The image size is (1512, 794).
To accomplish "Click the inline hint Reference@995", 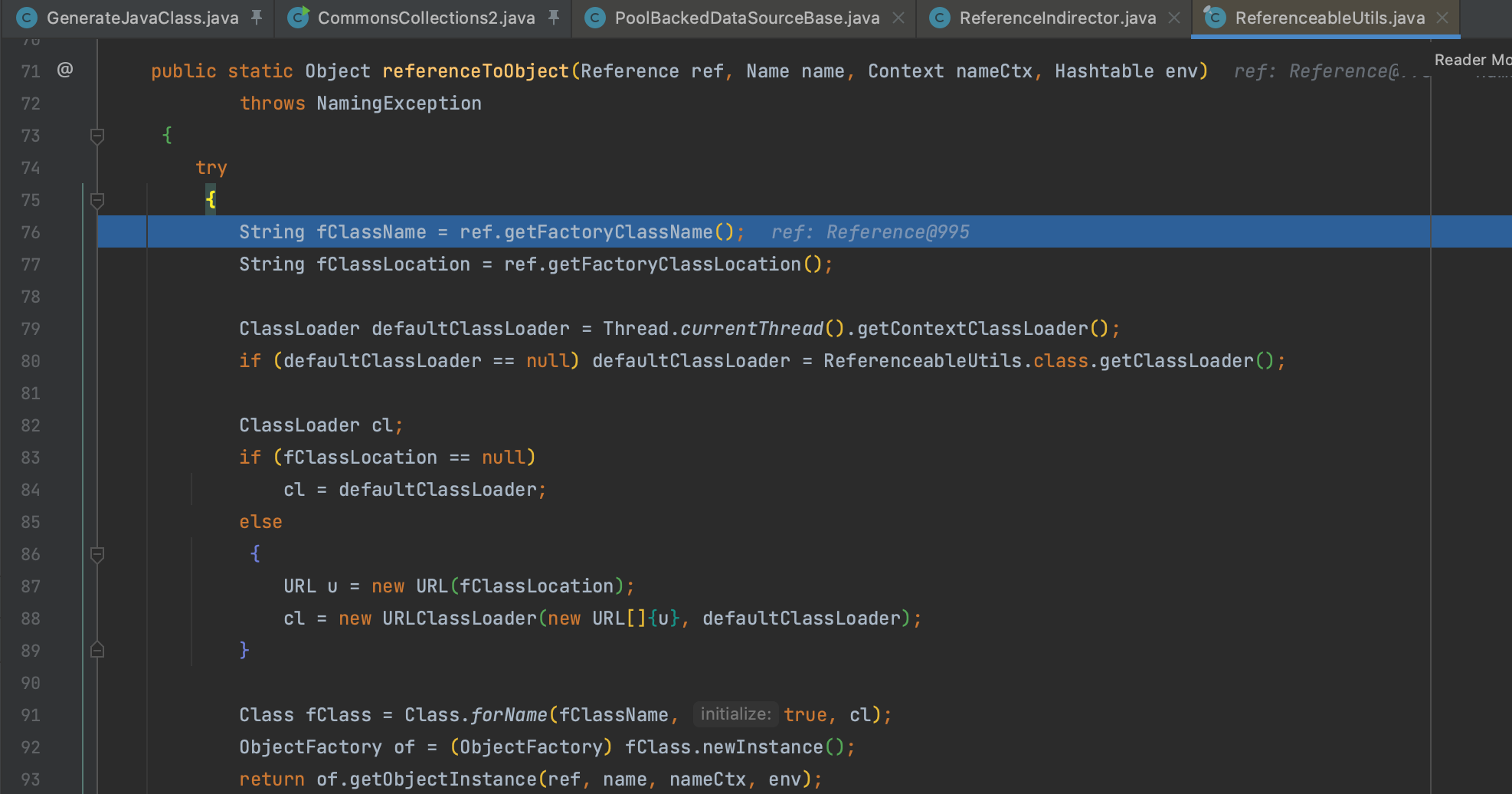I will 898,232.
